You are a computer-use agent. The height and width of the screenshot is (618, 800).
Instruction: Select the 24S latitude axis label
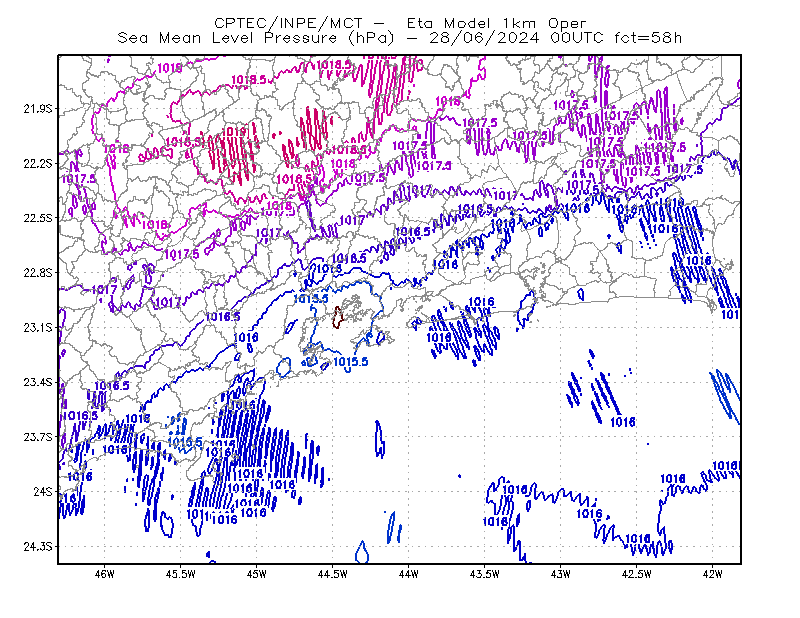coord(43,491)
